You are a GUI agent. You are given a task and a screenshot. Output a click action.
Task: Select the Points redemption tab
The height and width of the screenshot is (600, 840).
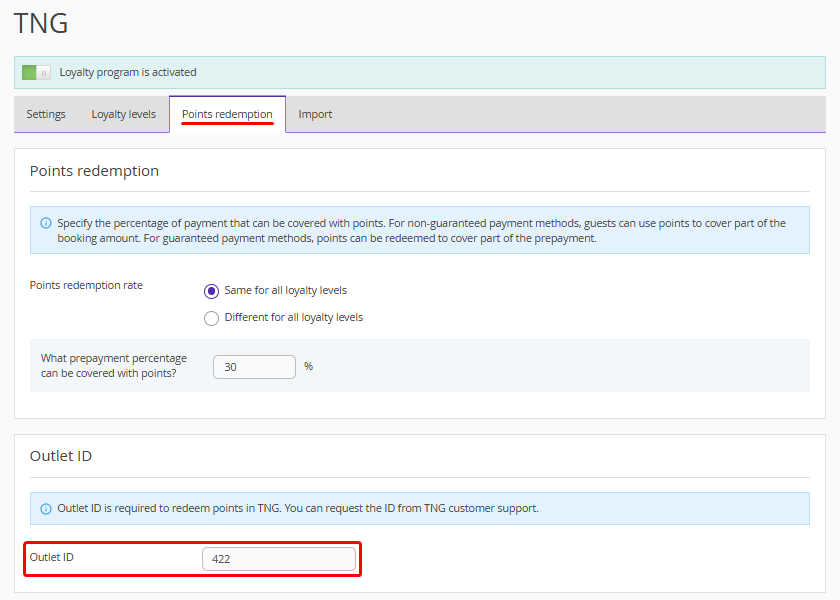(x=227, y=114)
